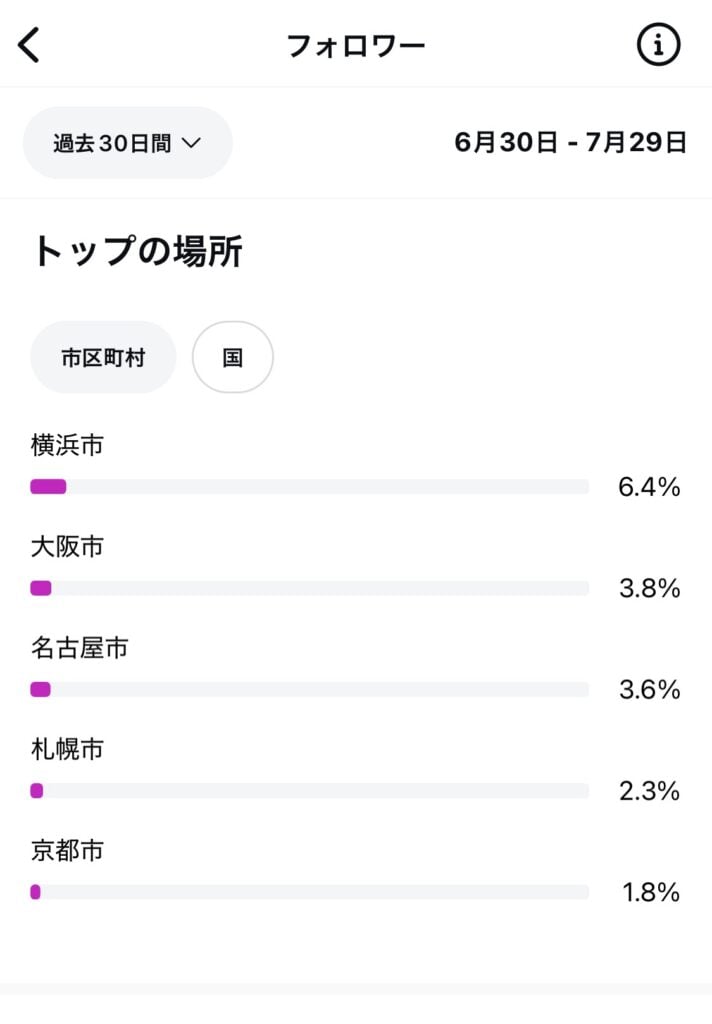The image size is (712, 1024).
Task: Choose the 名古屋市 location label
Action: pos(79,648)
